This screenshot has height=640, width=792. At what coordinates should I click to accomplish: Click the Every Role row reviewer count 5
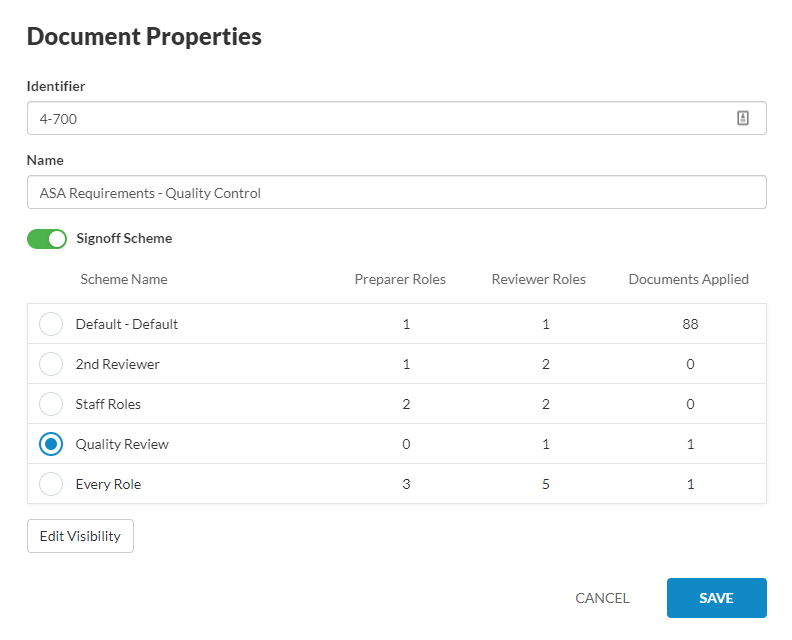point(546,484)
